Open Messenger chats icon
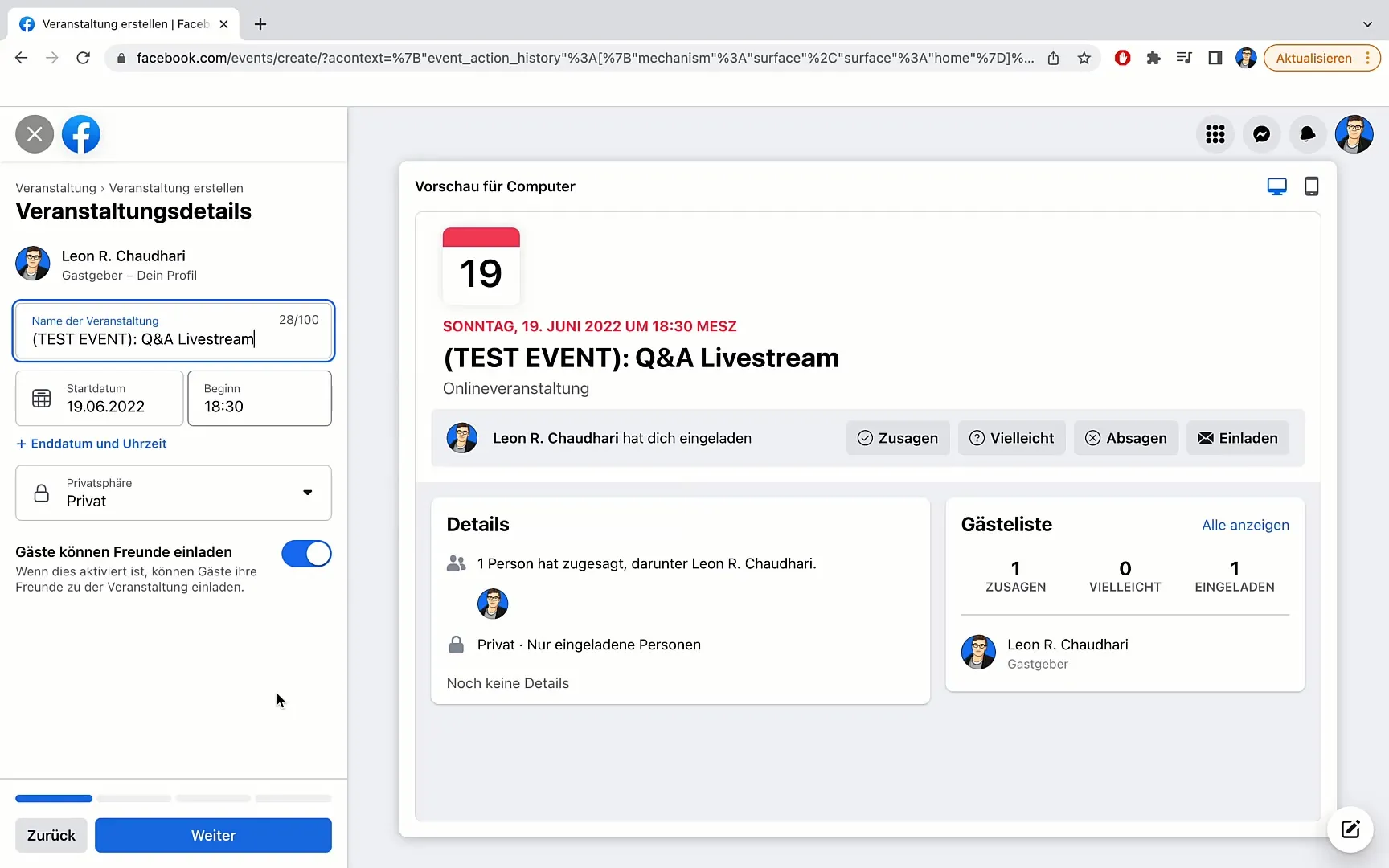Screen dimensions: 1389x868 1261,134
